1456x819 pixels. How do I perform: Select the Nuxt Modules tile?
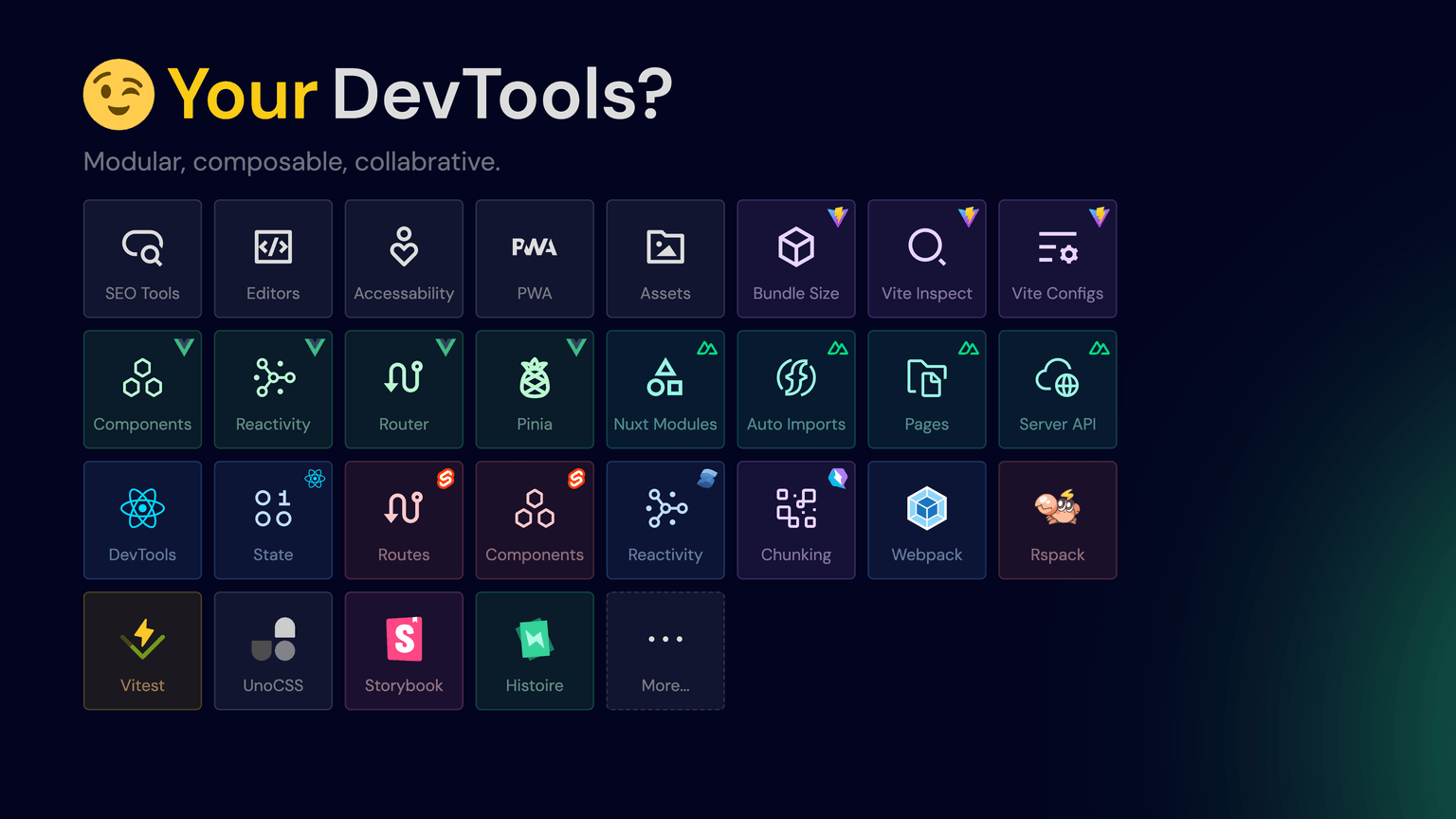pos(665,389)
